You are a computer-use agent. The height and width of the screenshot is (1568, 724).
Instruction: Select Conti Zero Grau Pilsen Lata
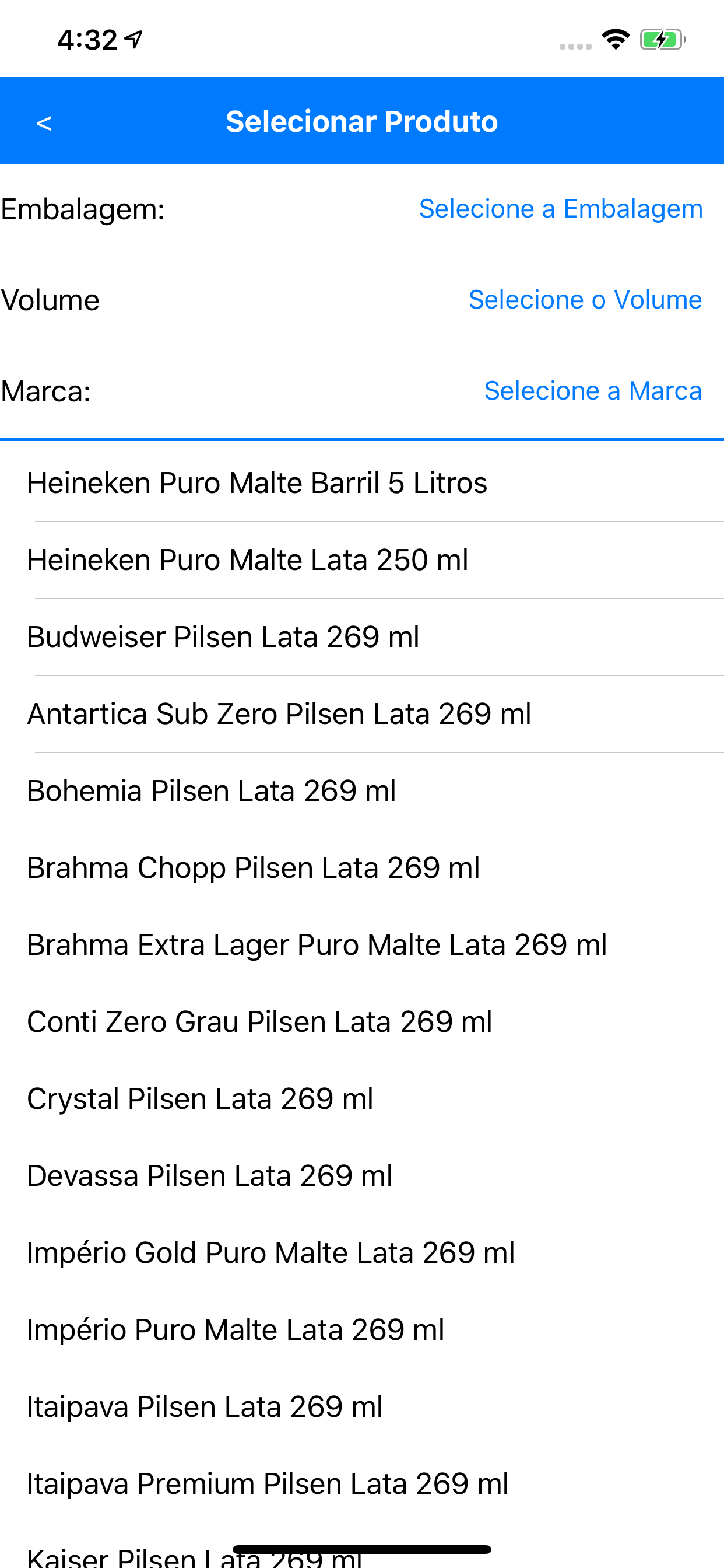[x=362, y=1022]
